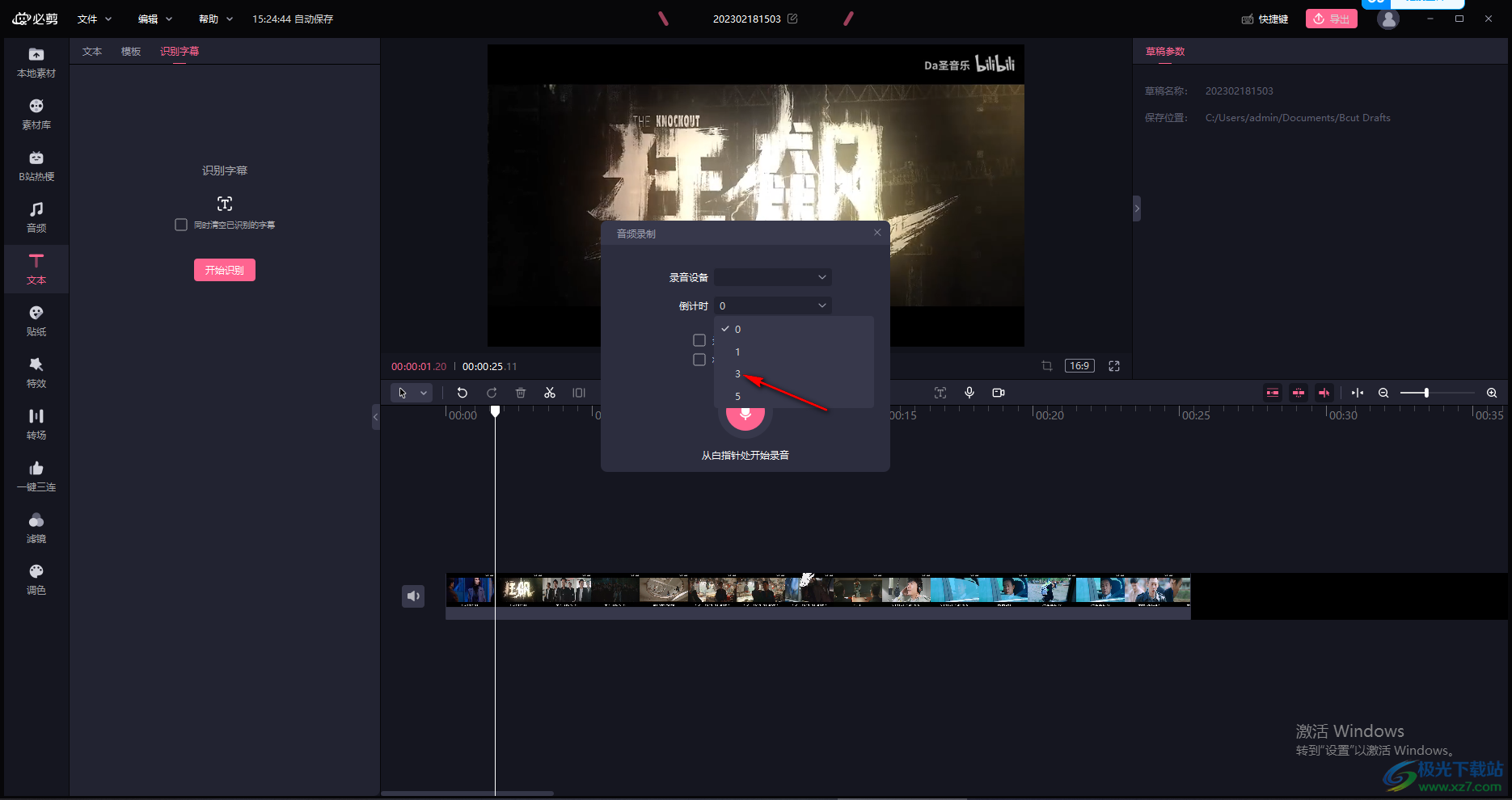
Task: Collapse the left panel with arrow handle
Action: [x=375, y=417]
